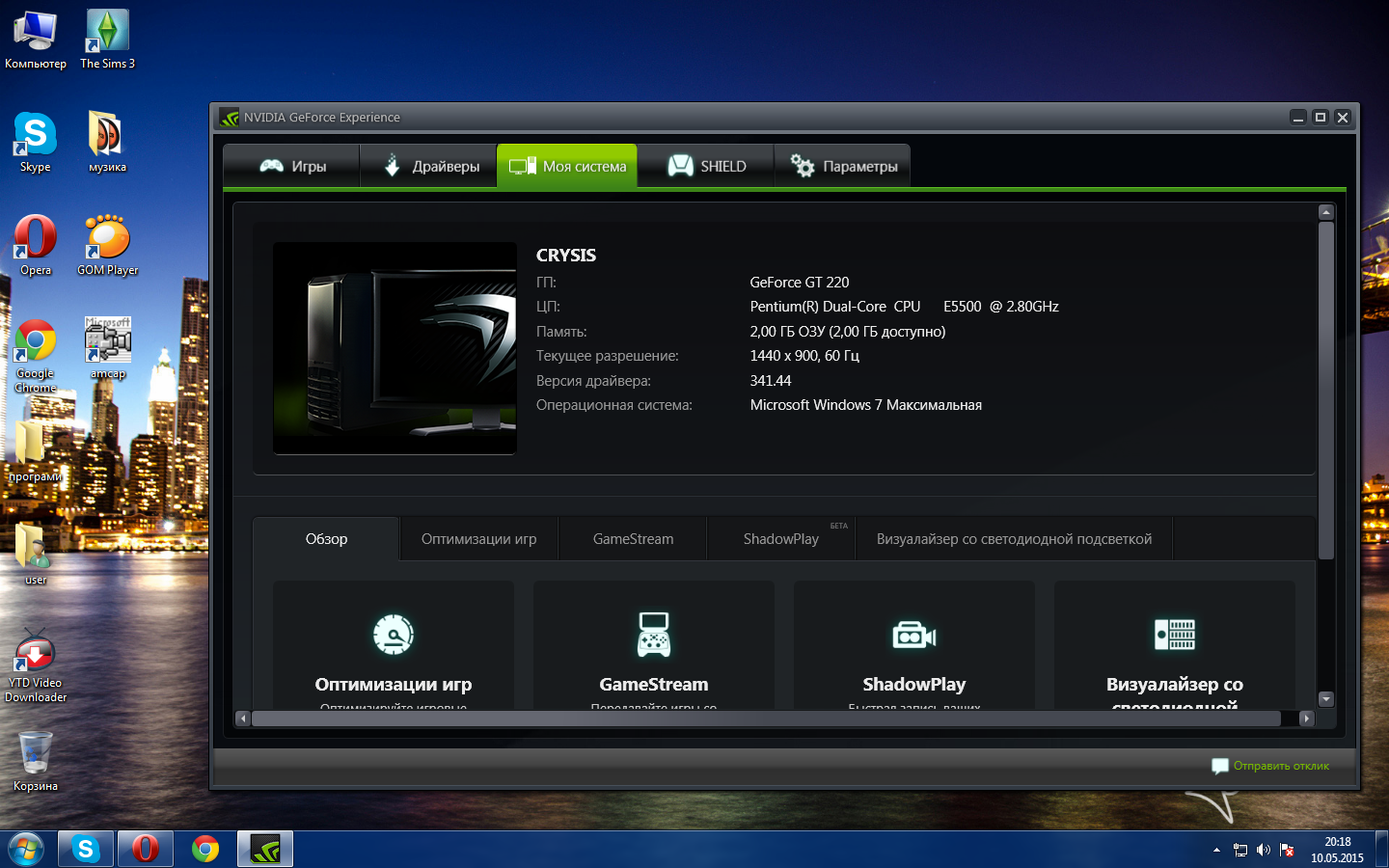The image size is (1389, 868).
Task: Select the YTD Video Downloader shortcut
Action: [36, 665]
